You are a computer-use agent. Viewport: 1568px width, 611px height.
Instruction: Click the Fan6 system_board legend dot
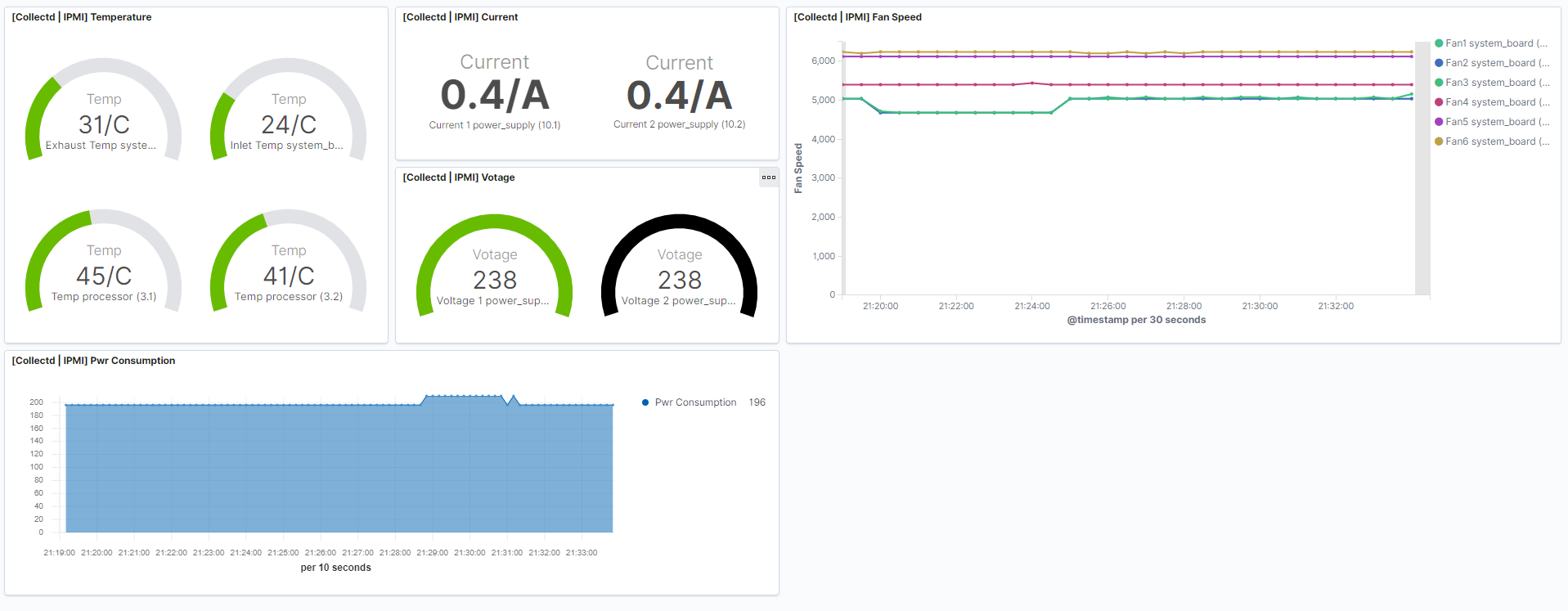coord(1439,142)
